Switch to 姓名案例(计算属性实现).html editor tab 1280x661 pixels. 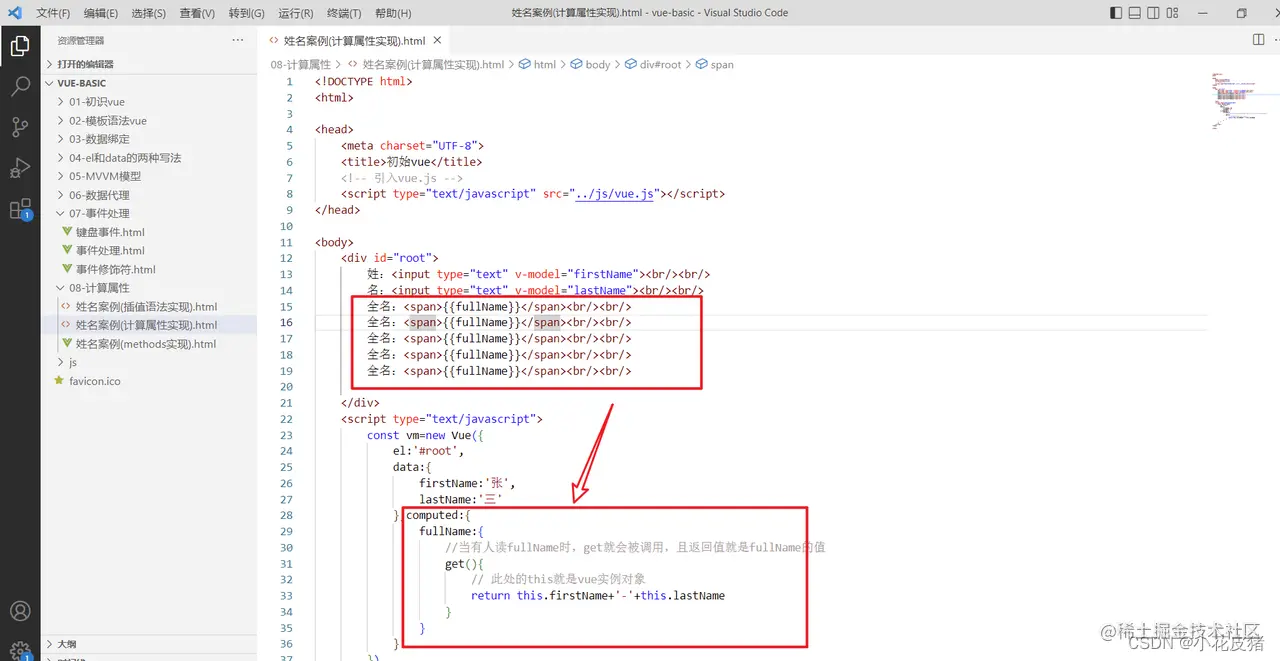coord(354,41)
